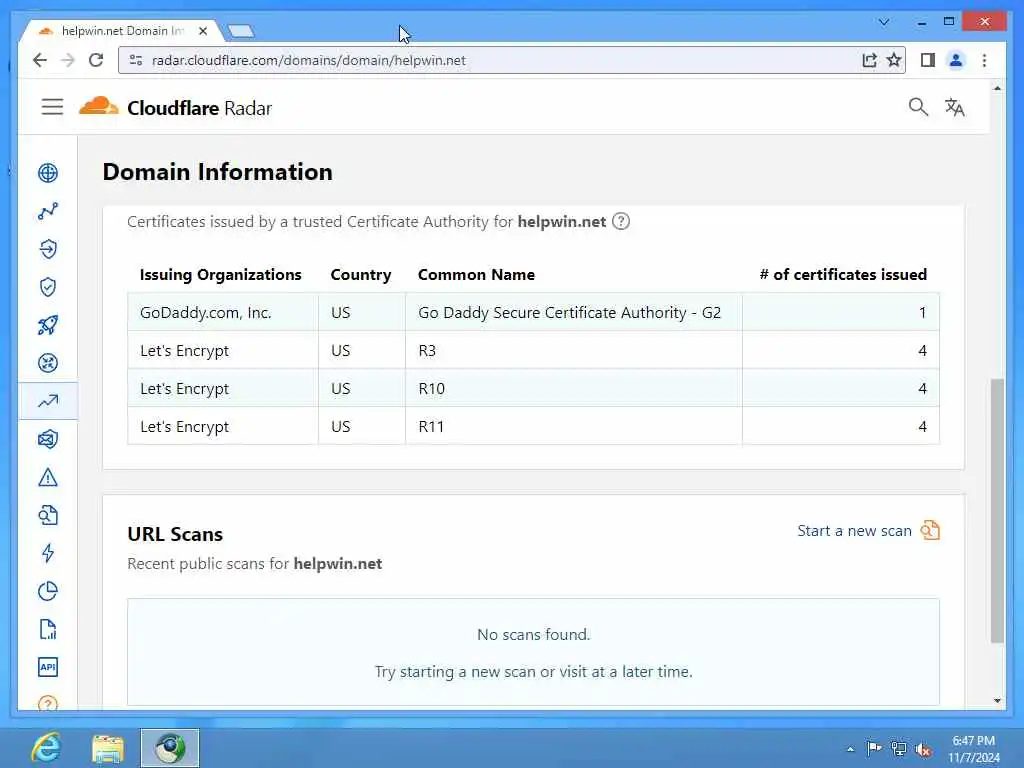Click the scrollbar down arrow

(x=997, y=701)
